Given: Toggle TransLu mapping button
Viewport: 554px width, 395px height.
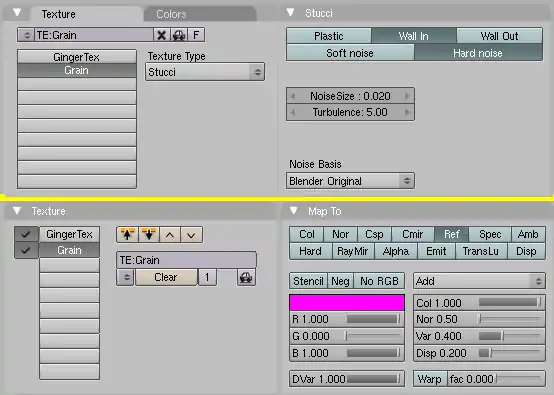Looking at the screenshot, I should [x=481, y=251].
